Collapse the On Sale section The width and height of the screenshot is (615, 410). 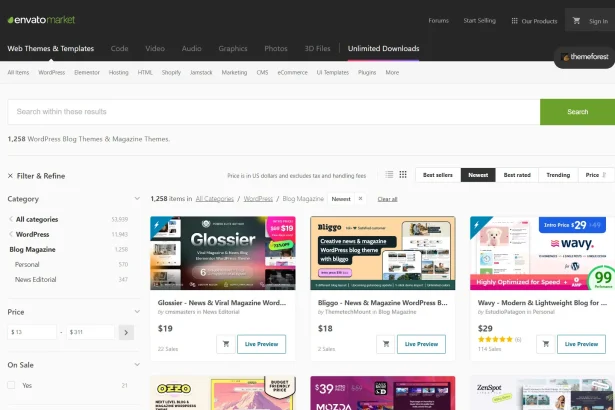[137, 364]
